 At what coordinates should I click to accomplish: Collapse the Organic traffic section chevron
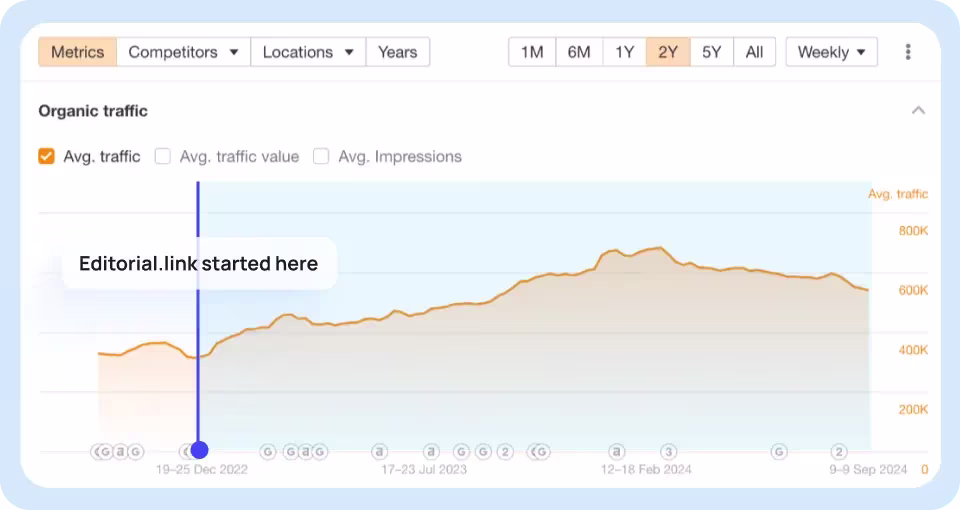coord(918,110)
